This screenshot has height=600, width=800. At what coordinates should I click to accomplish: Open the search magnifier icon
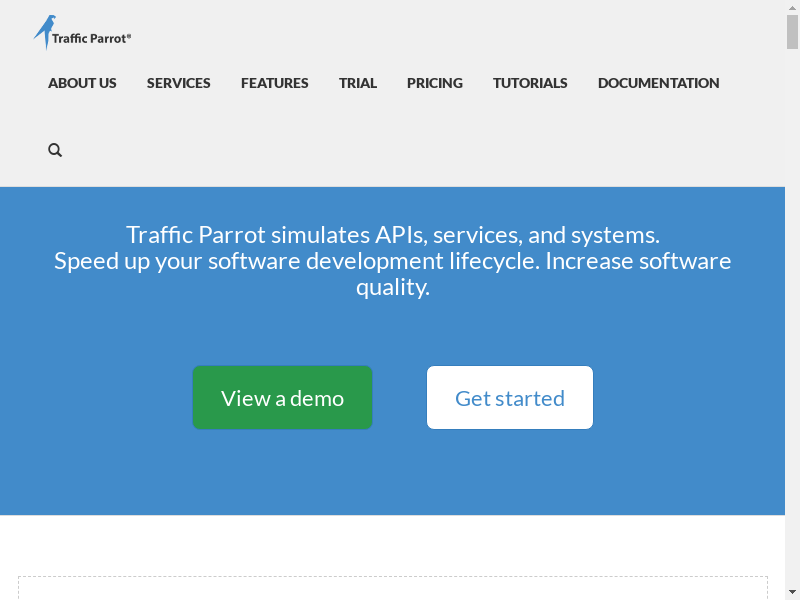pyautogui.click(x=55, y=150)
